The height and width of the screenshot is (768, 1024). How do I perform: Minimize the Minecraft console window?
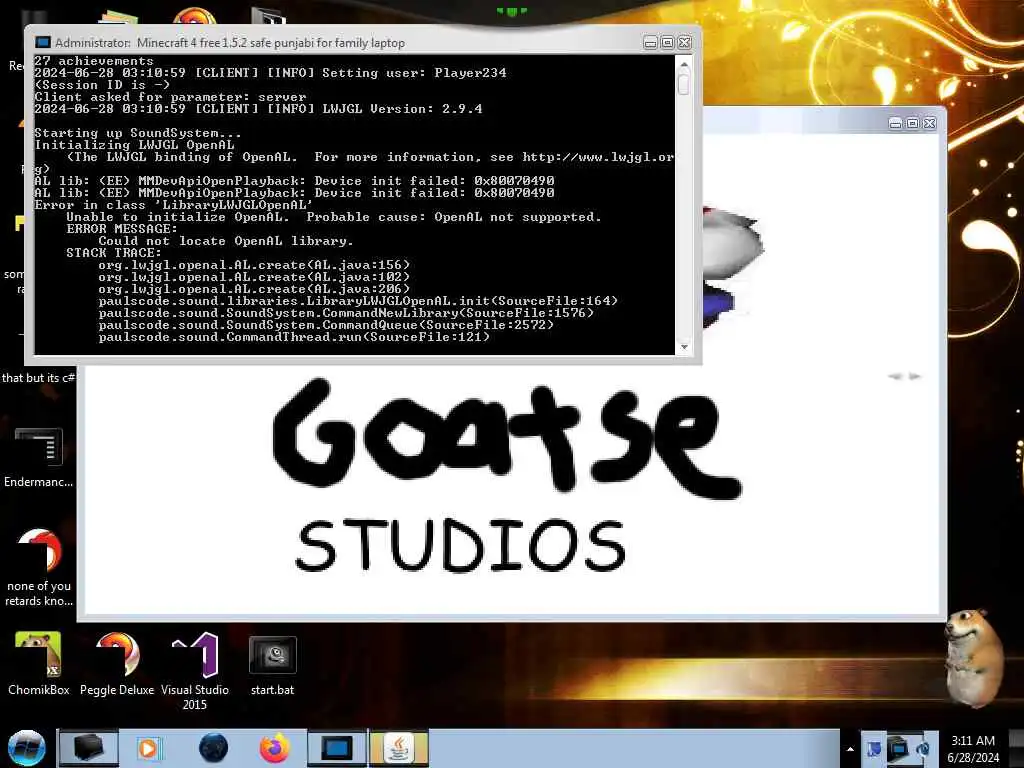tap(650, 42)
